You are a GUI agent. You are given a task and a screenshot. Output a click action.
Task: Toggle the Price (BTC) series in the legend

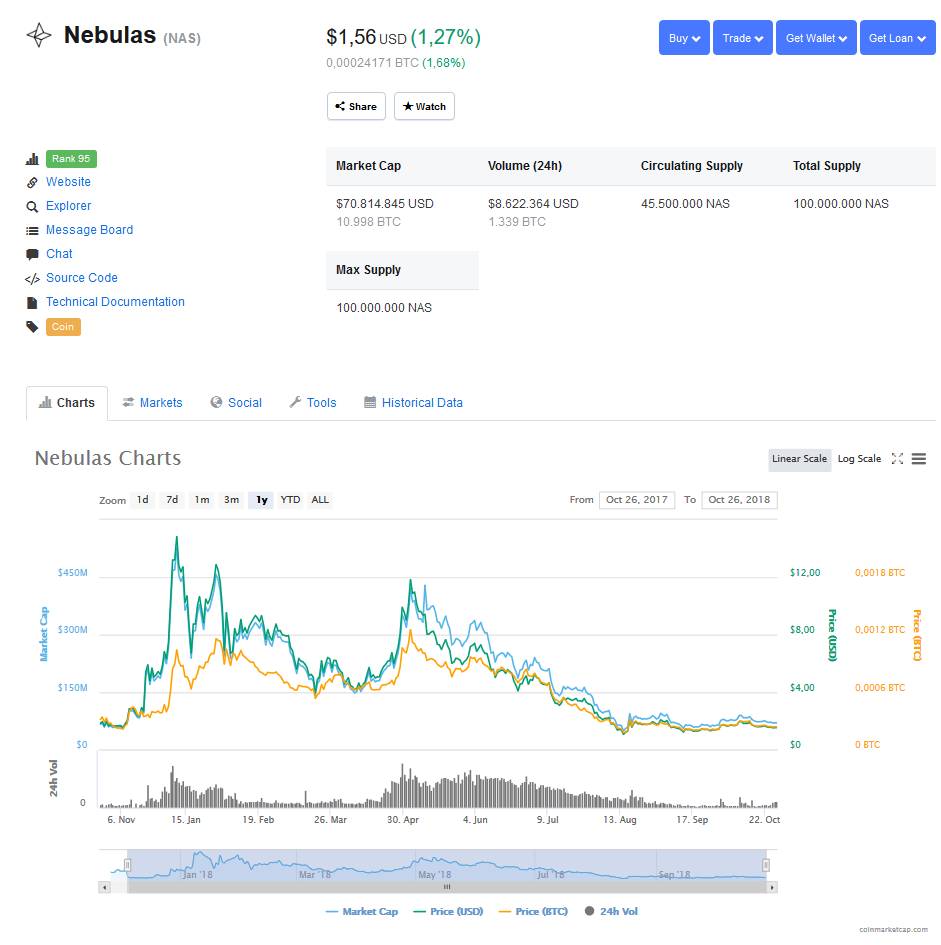point(533,911)
